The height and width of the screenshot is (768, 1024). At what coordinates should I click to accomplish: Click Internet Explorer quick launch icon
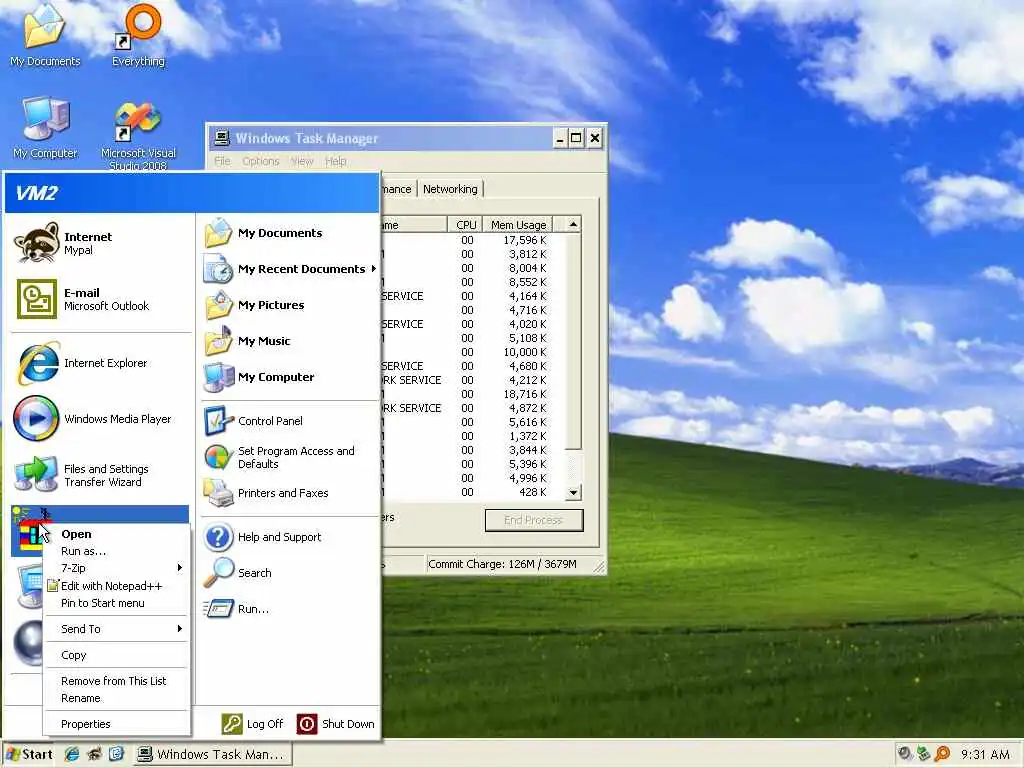click(72, 754)
